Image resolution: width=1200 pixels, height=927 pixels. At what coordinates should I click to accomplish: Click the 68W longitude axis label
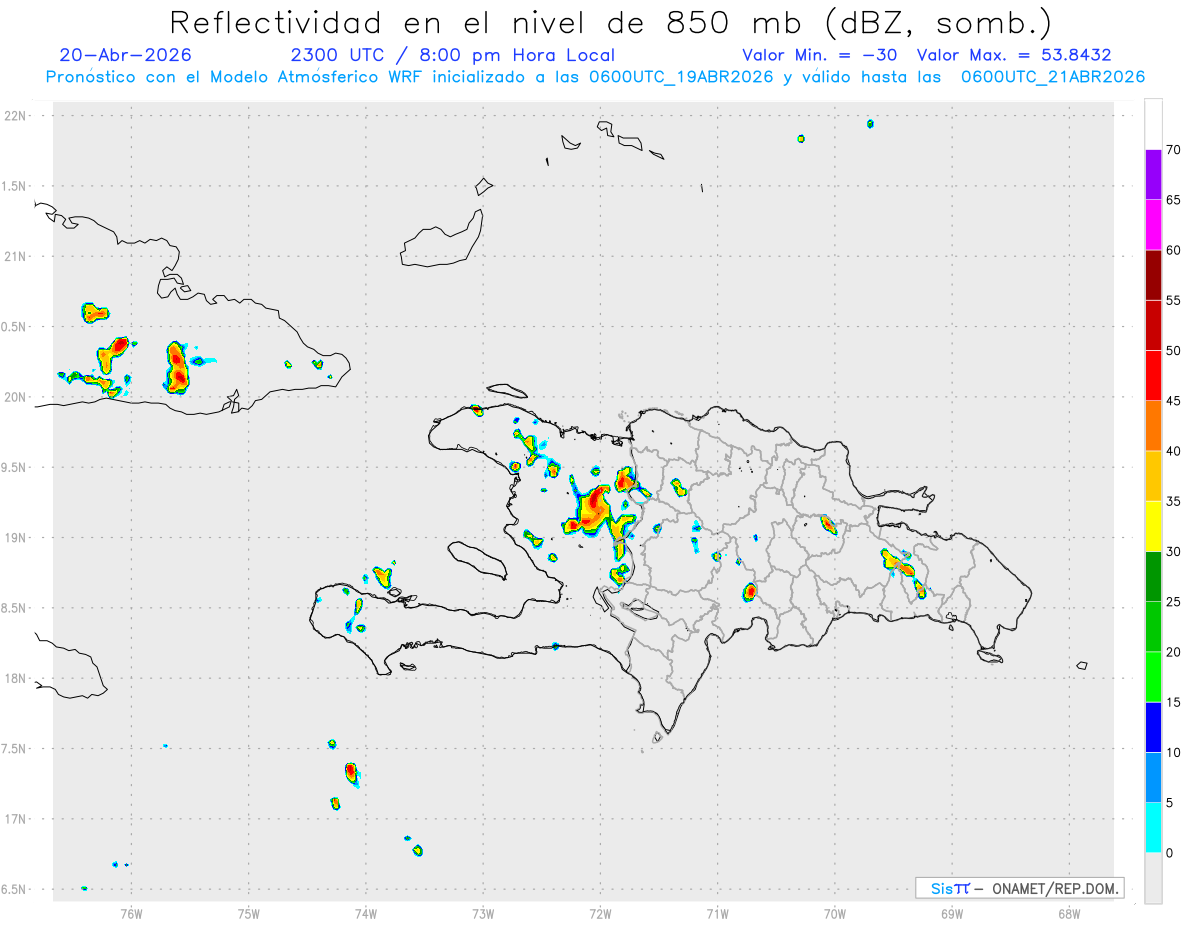click(x=1069, y=913)
